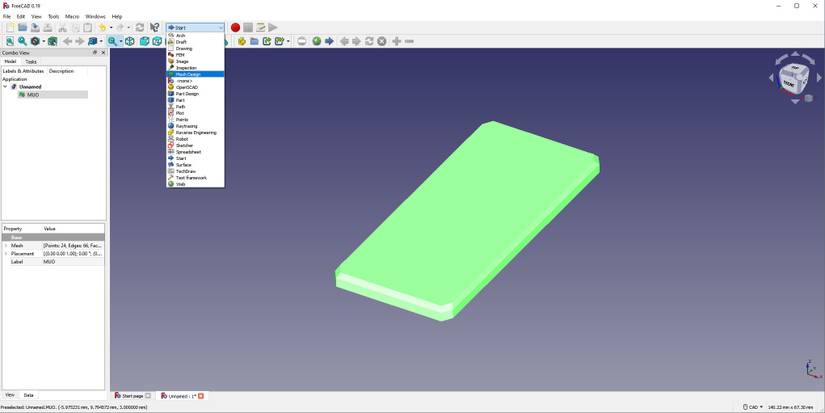This screenshot has width=825, height=413.
Task: Open the Tools menu
Action: (54, 17)
